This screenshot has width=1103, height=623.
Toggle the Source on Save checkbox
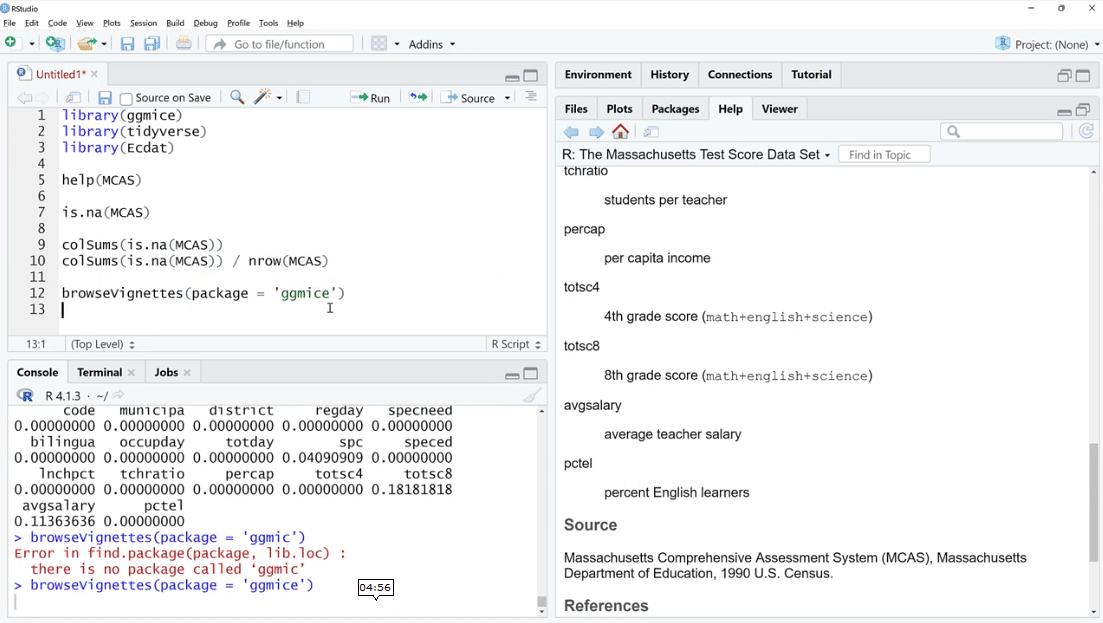[x=126, y=98]
